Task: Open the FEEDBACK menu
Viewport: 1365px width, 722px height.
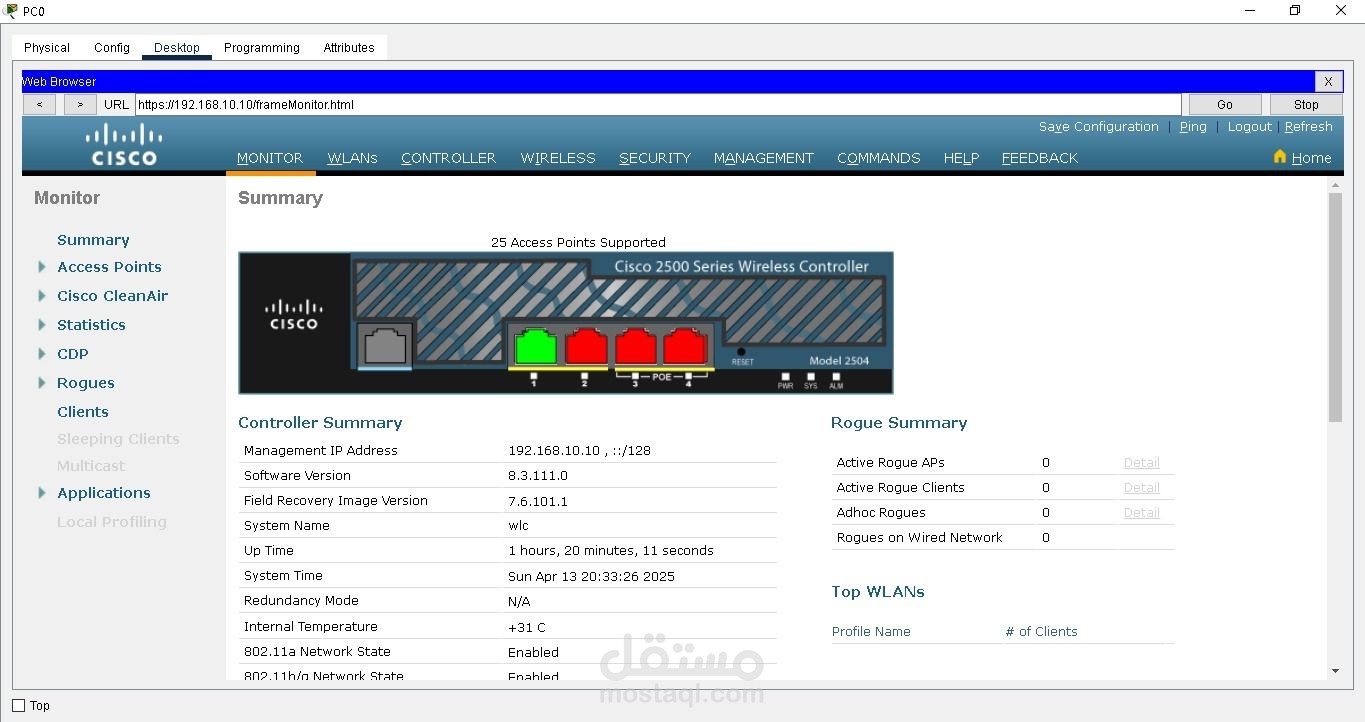Action: (1040, 158)
